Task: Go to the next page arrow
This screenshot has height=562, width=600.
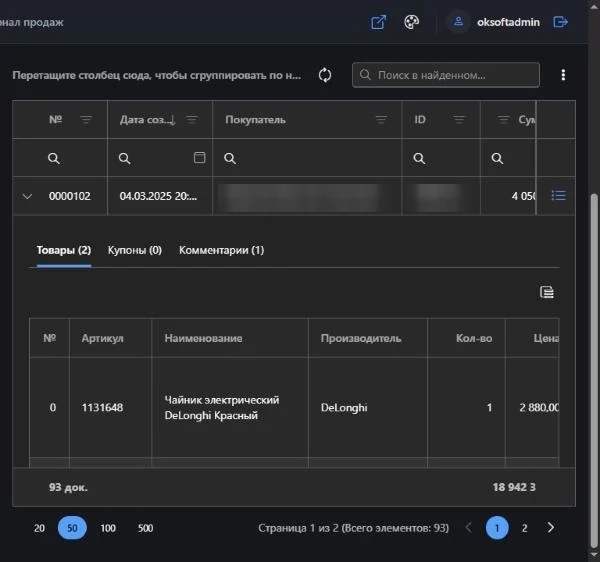Action: pyautogui.click(x=550, y=528)
